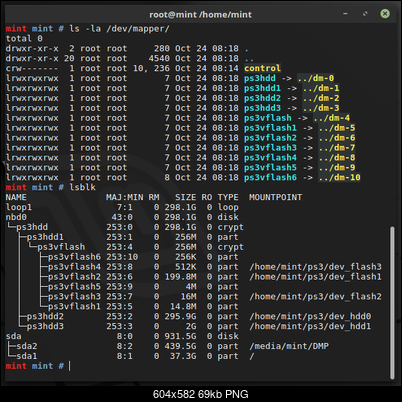The image size is (402, 402).
Task: Click ps3hdd1 tree entry in lsblk
Action: 45,237
